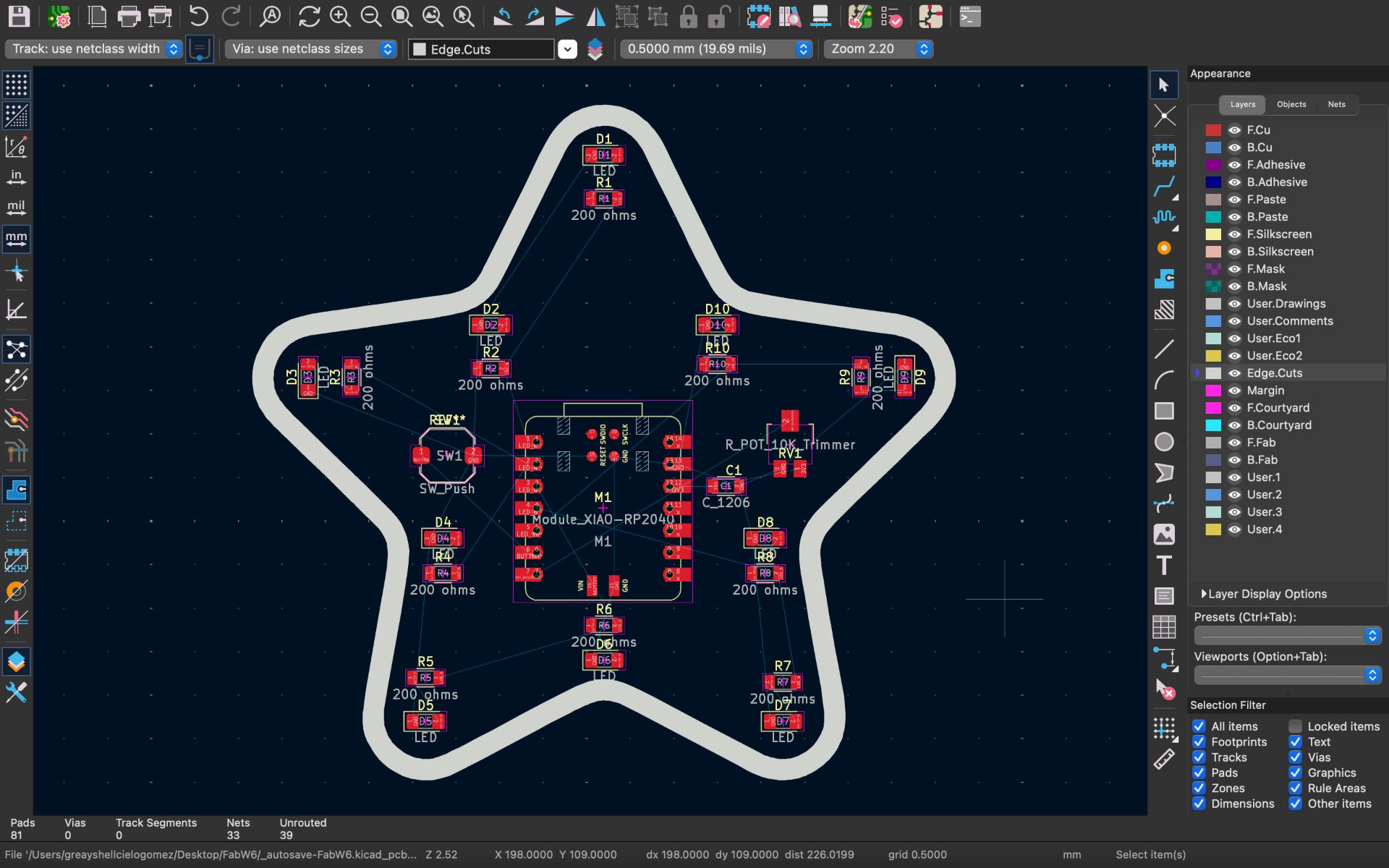Switch to the Nets tab
This screenshot has height=868, width=1389.
(x=1336, y=104)
